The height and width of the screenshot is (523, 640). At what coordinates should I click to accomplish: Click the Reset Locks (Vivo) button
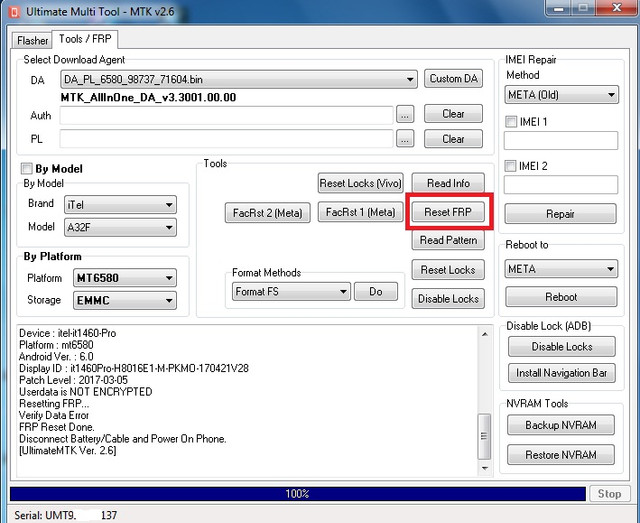click(360, 183)
